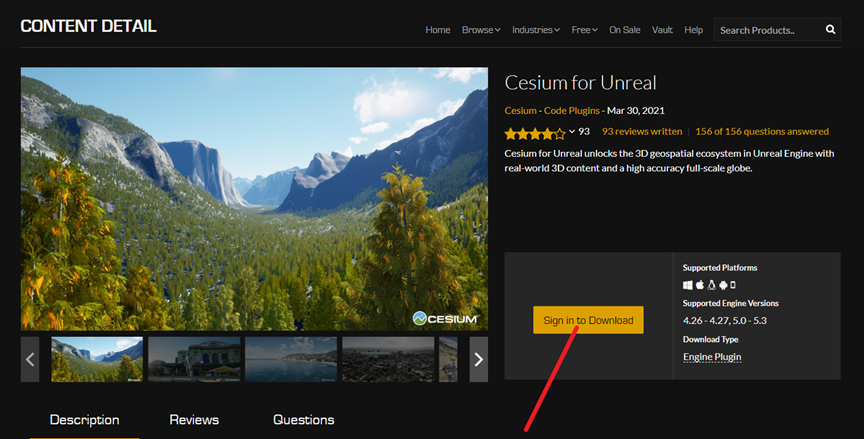Open the Help page

(693, 30)
